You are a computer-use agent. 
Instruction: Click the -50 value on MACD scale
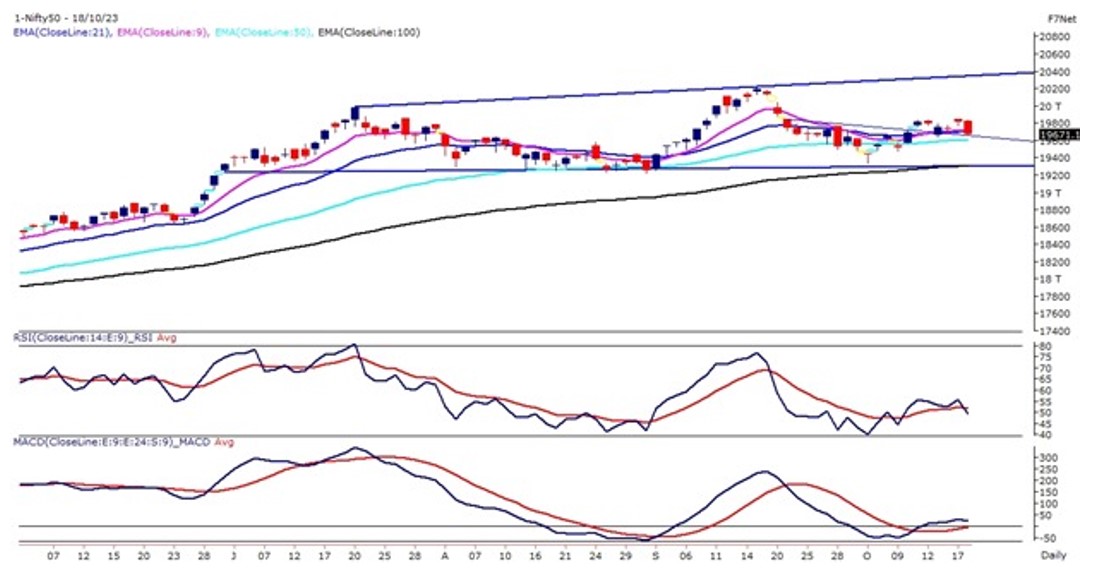click(1049, 538)
